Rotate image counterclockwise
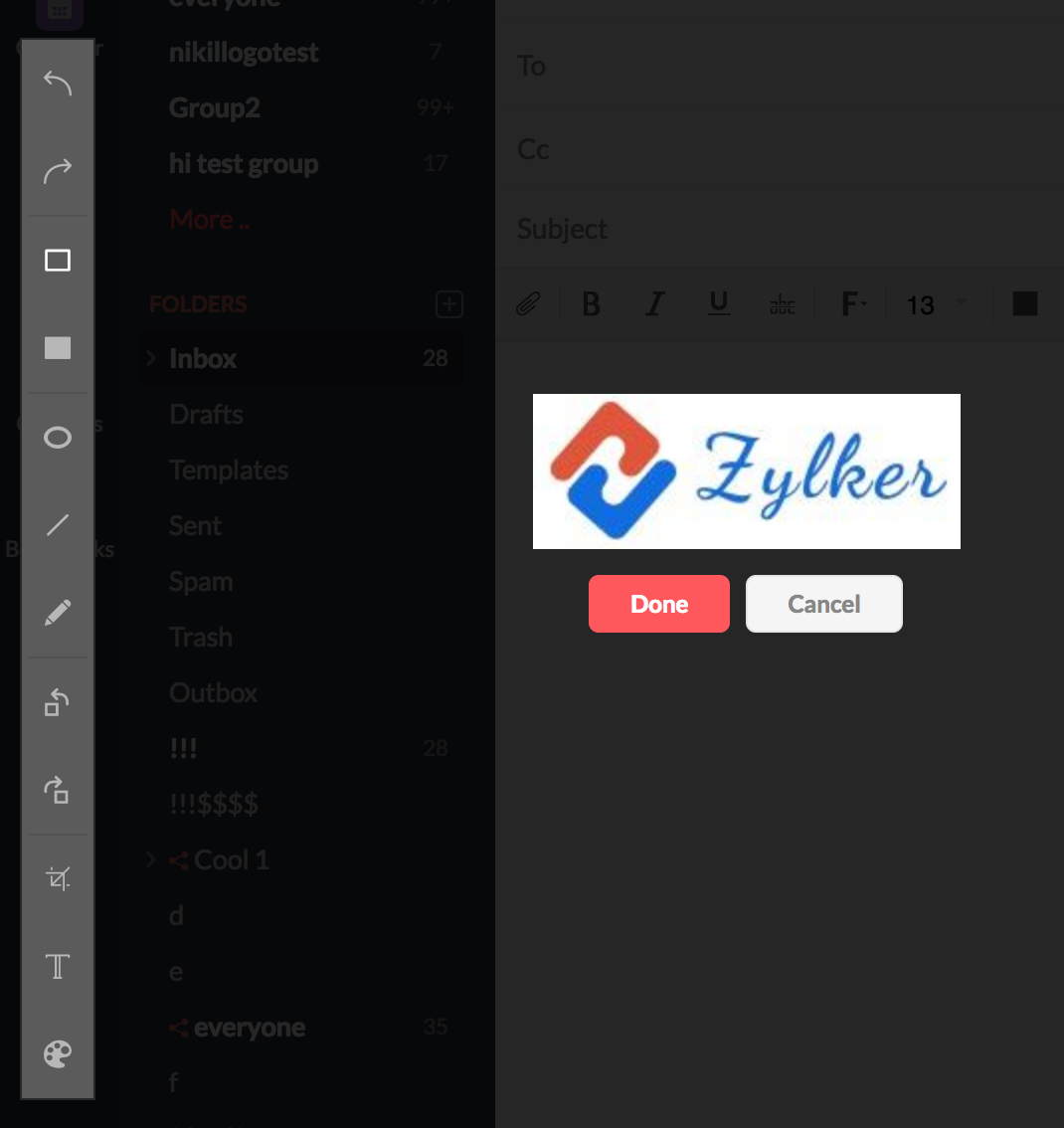 coord(58,702)
